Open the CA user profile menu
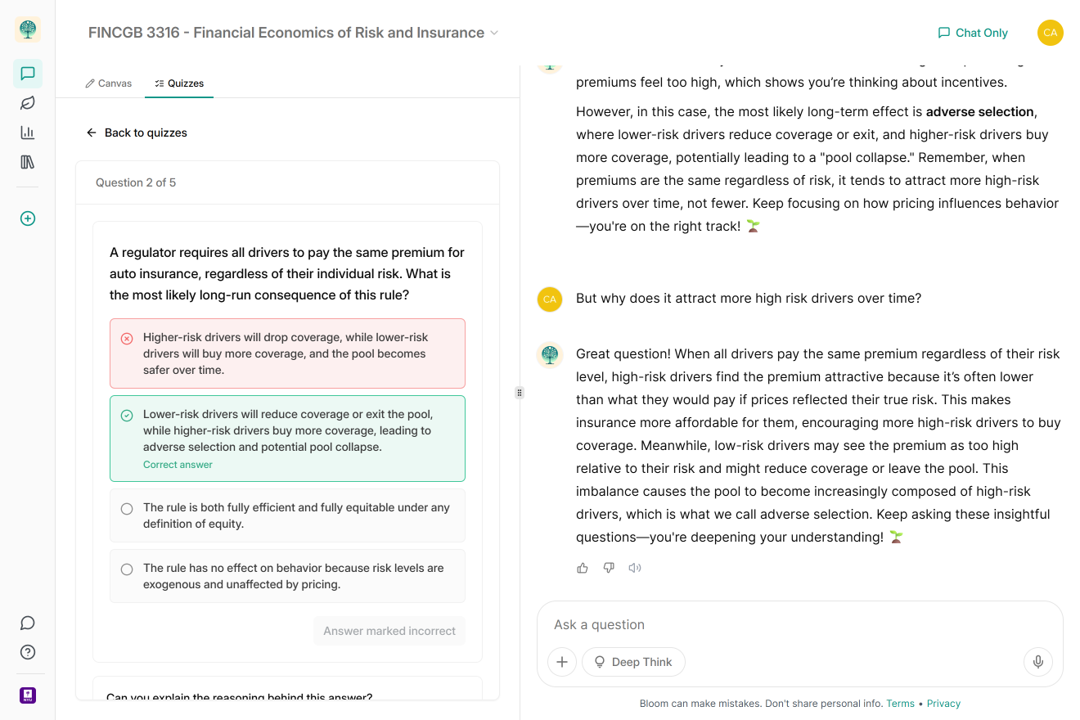This screenshot has height=720, width=1080. [x=1050, y=33]
